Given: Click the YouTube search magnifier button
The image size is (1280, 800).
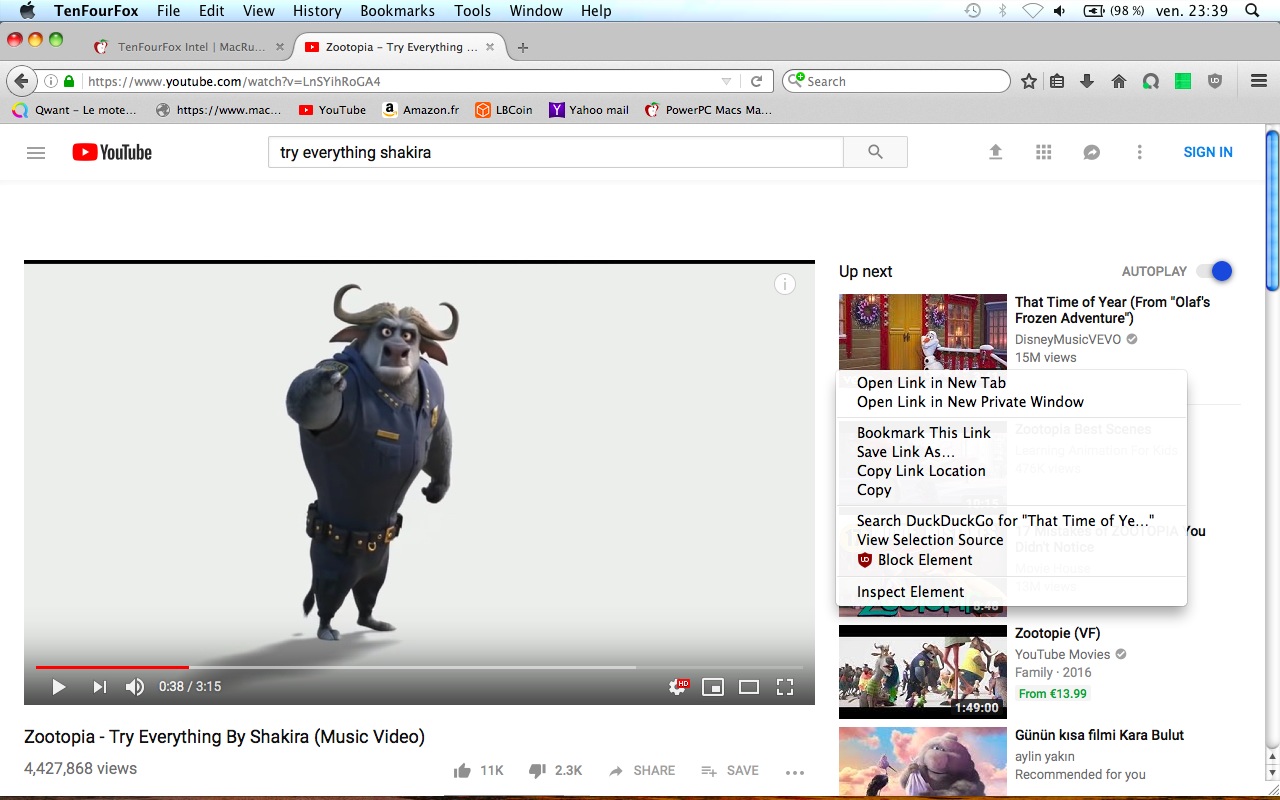Looking at the screenshot, I should coord(875,152).
